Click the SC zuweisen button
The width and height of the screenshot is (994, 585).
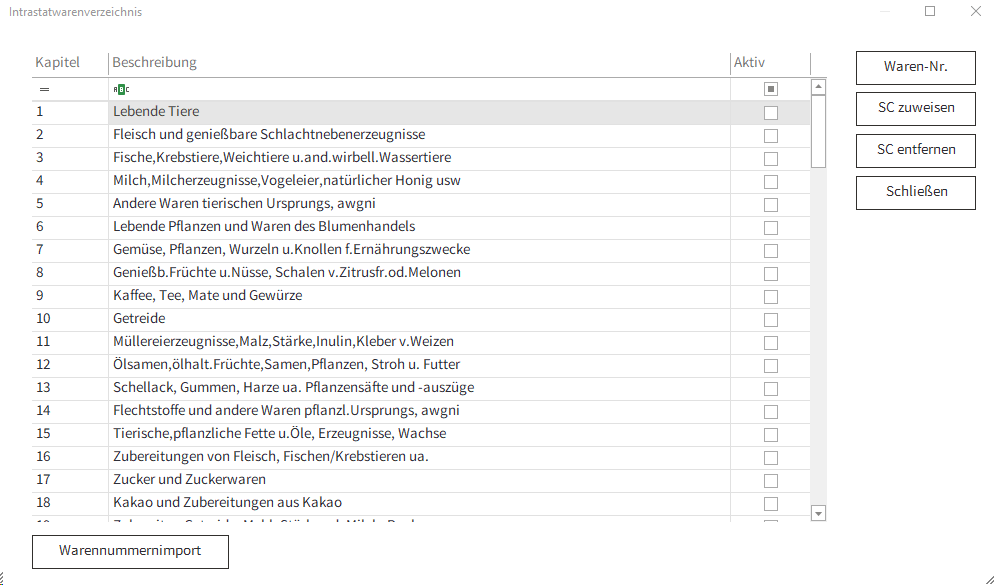[915, 108]
